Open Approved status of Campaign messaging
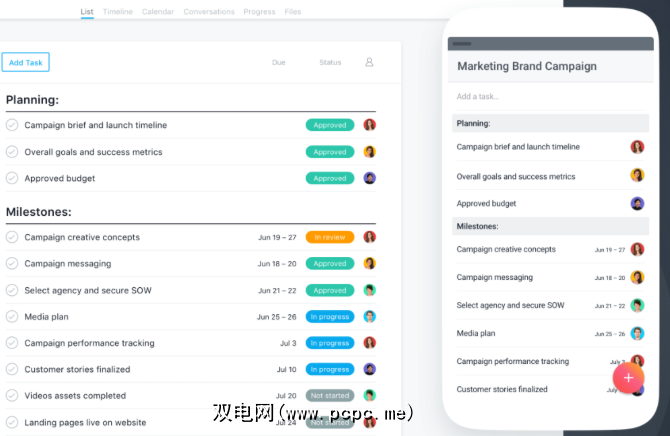 330,263
